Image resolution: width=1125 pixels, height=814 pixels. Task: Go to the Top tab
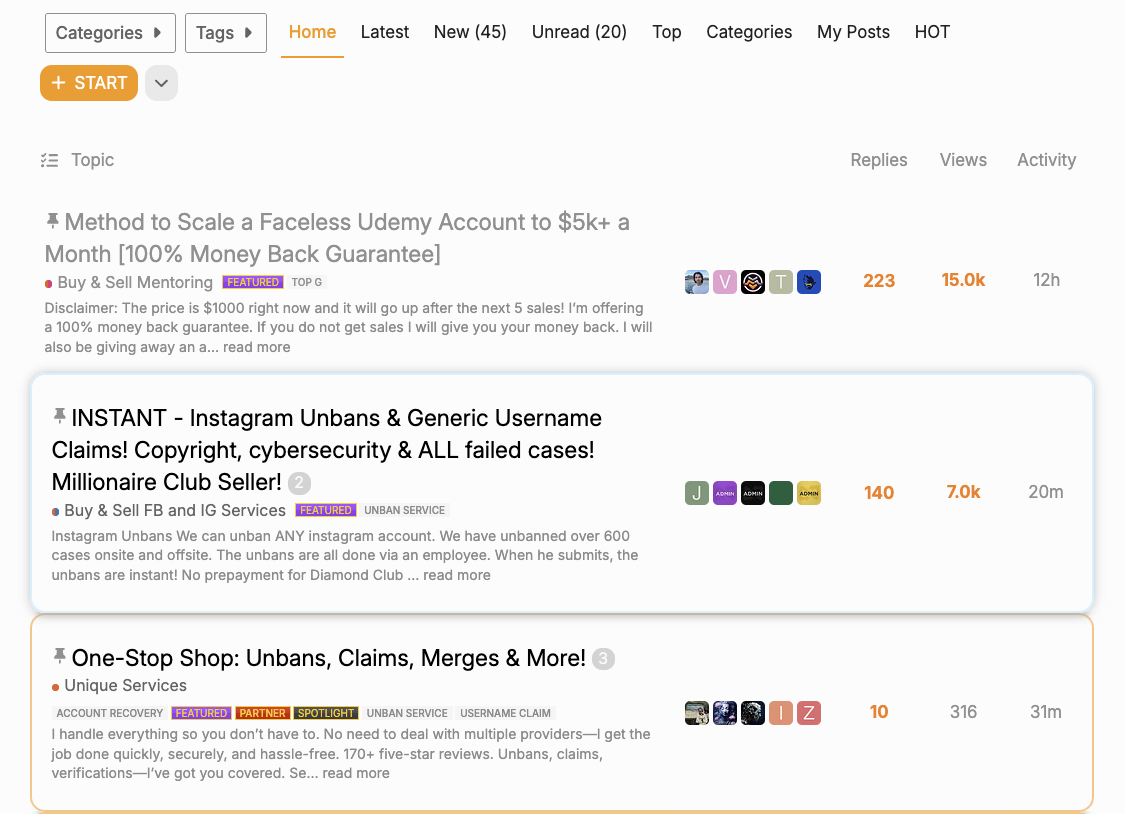click(x=667, y=32)
